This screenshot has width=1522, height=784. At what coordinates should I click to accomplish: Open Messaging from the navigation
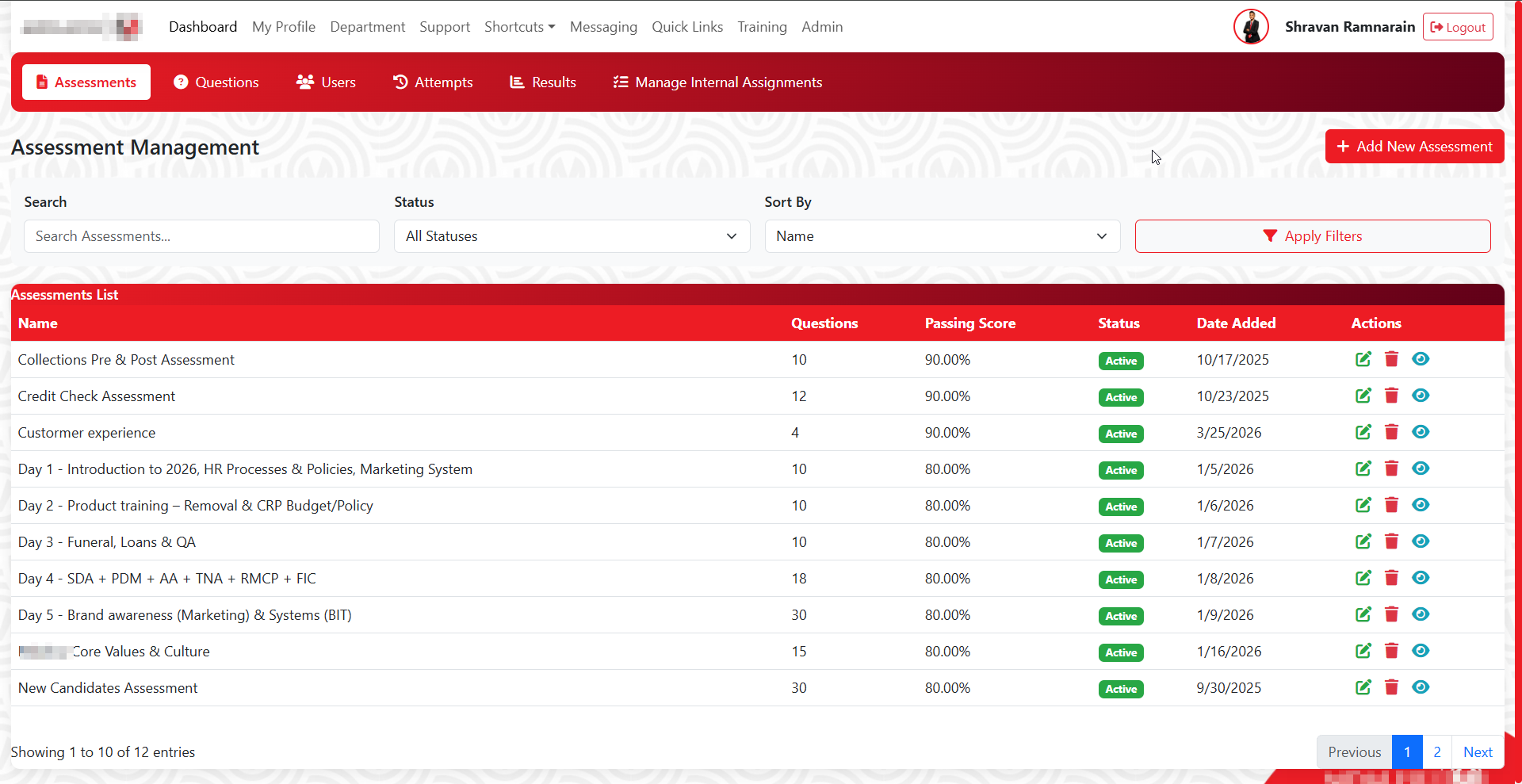click(603, 27)
